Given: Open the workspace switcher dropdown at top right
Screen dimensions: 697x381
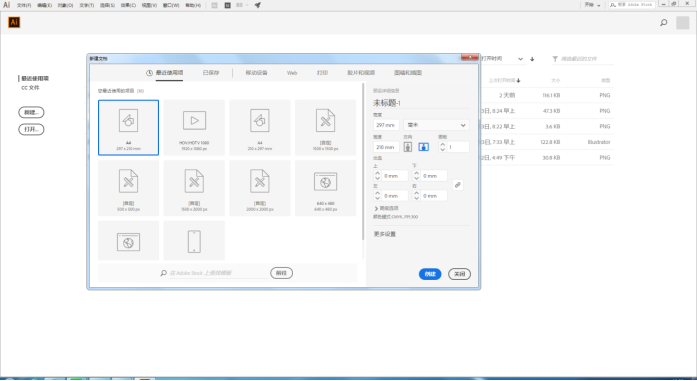Looking at the screenshot, I should 592,5.
